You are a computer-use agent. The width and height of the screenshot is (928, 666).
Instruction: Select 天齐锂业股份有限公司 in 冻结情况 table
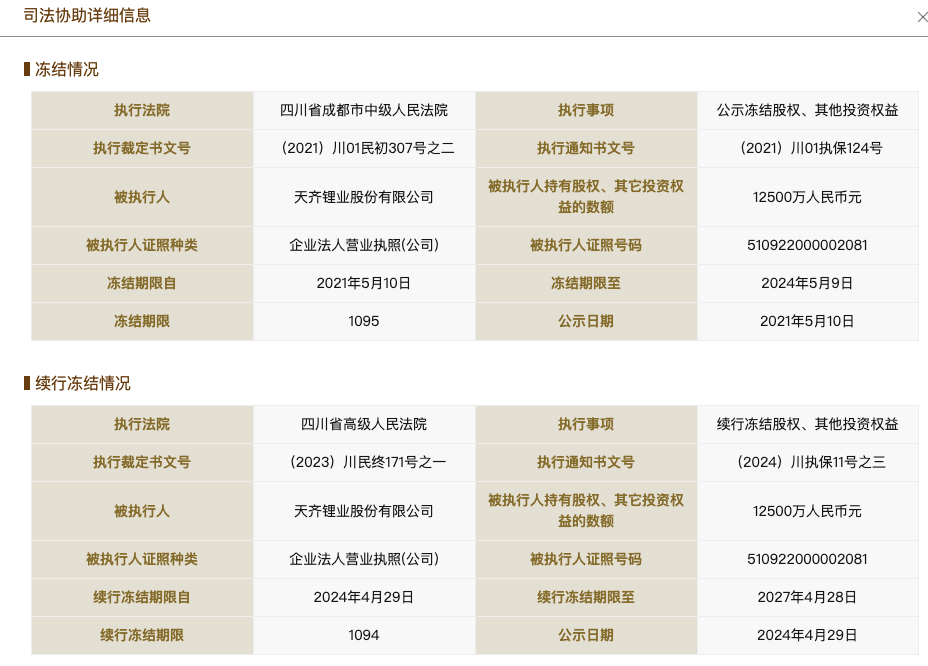pos(363,197)
